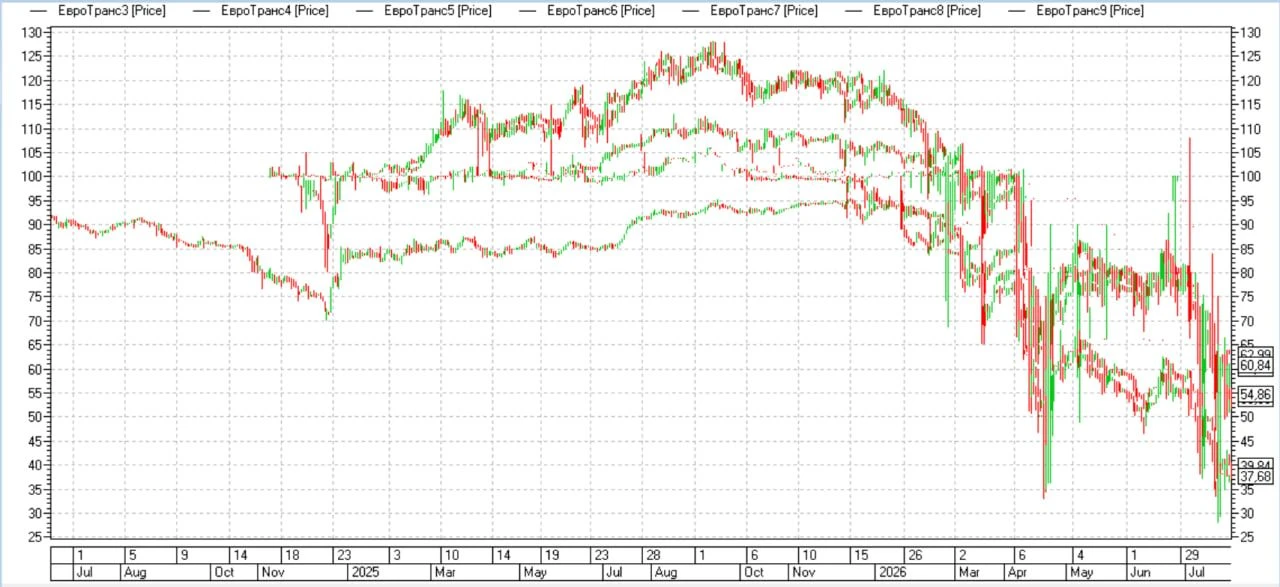Screen dimensions: 1280x587
Task: Select the ЕвроТранс8 [Price] legend entry
Action: point(927,11)
